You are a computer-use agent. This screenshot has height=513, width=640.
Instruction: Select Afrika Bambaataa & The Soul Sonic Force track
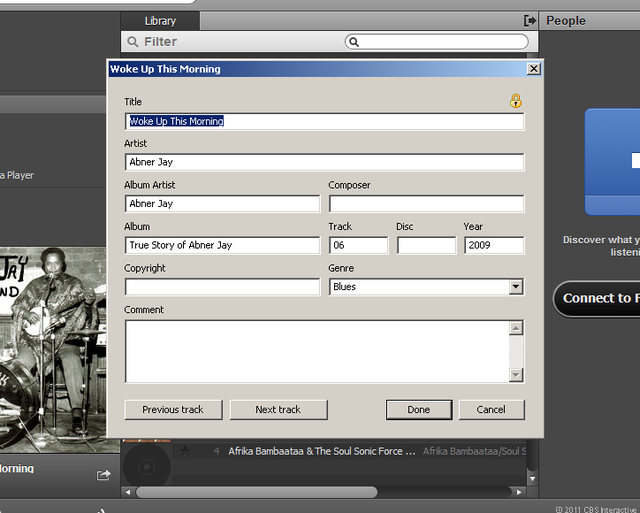[x=322, y=451]
